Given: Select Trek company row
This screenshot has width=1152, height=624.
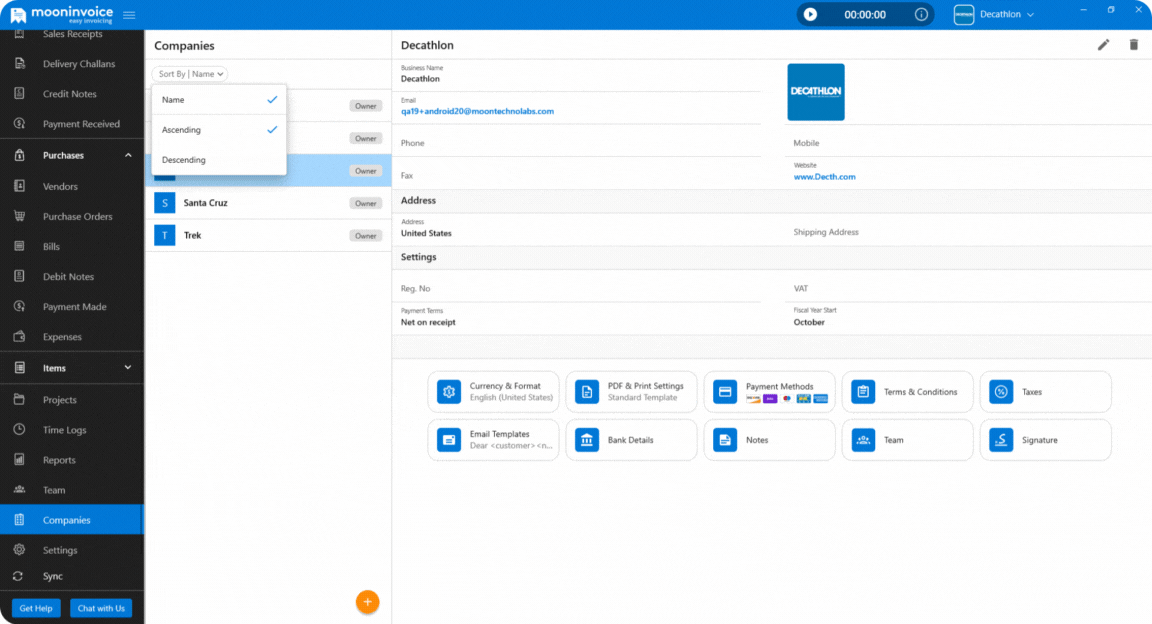Looking at the screenshot, I should pos(268,235).
